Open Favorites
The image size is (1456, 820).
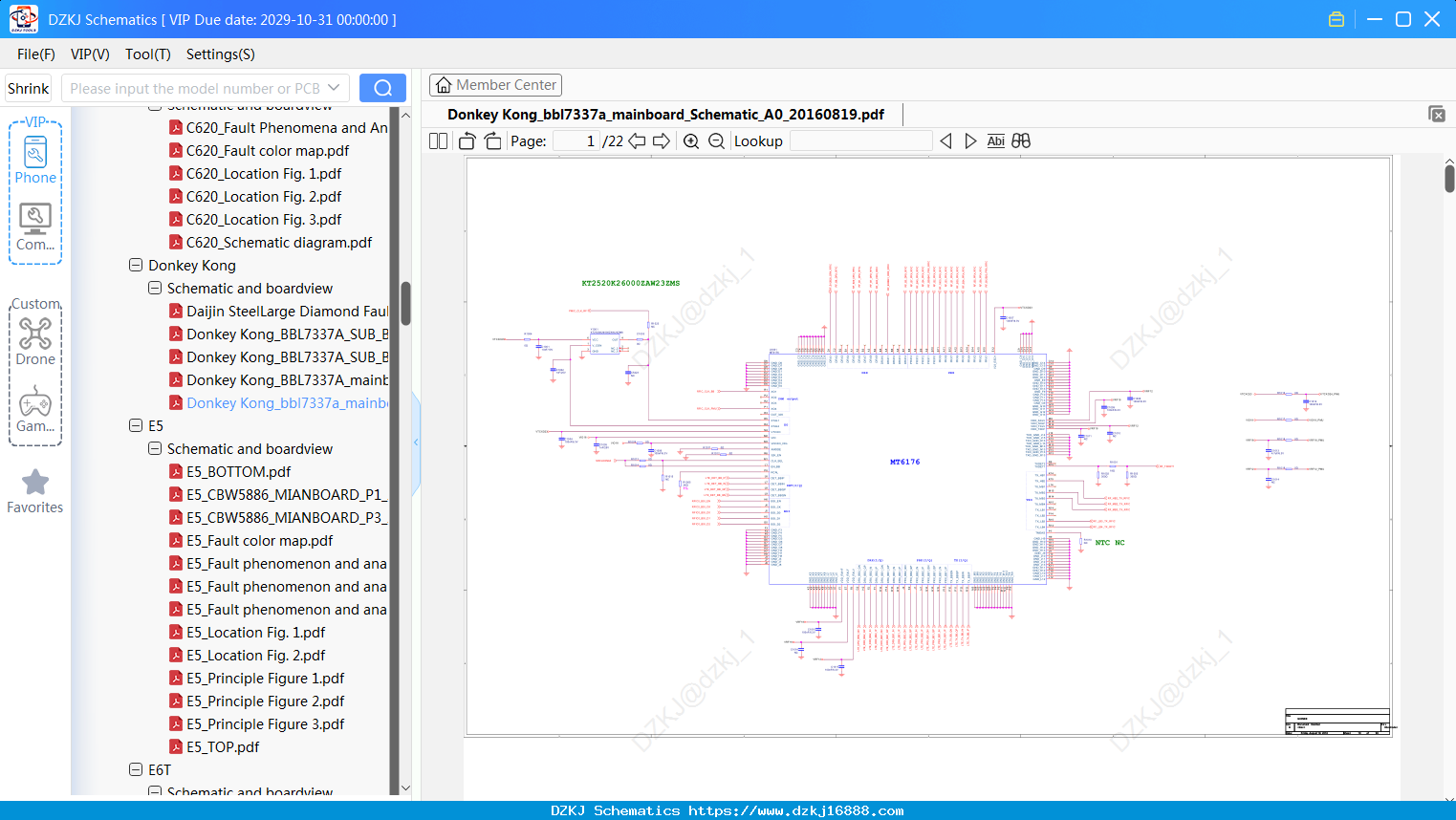[35, 491]
